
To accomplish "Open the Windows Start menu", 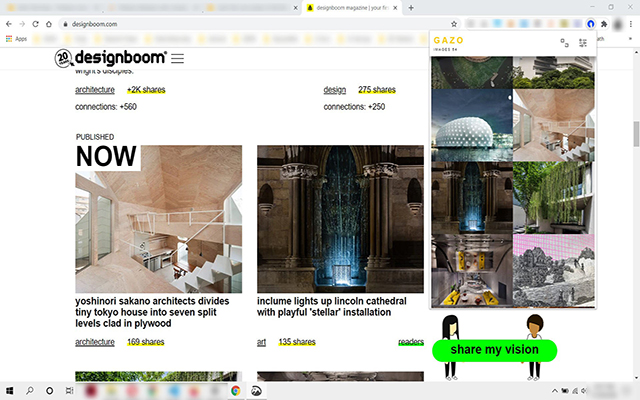I will pyautogui.click(x=9, y=391).
